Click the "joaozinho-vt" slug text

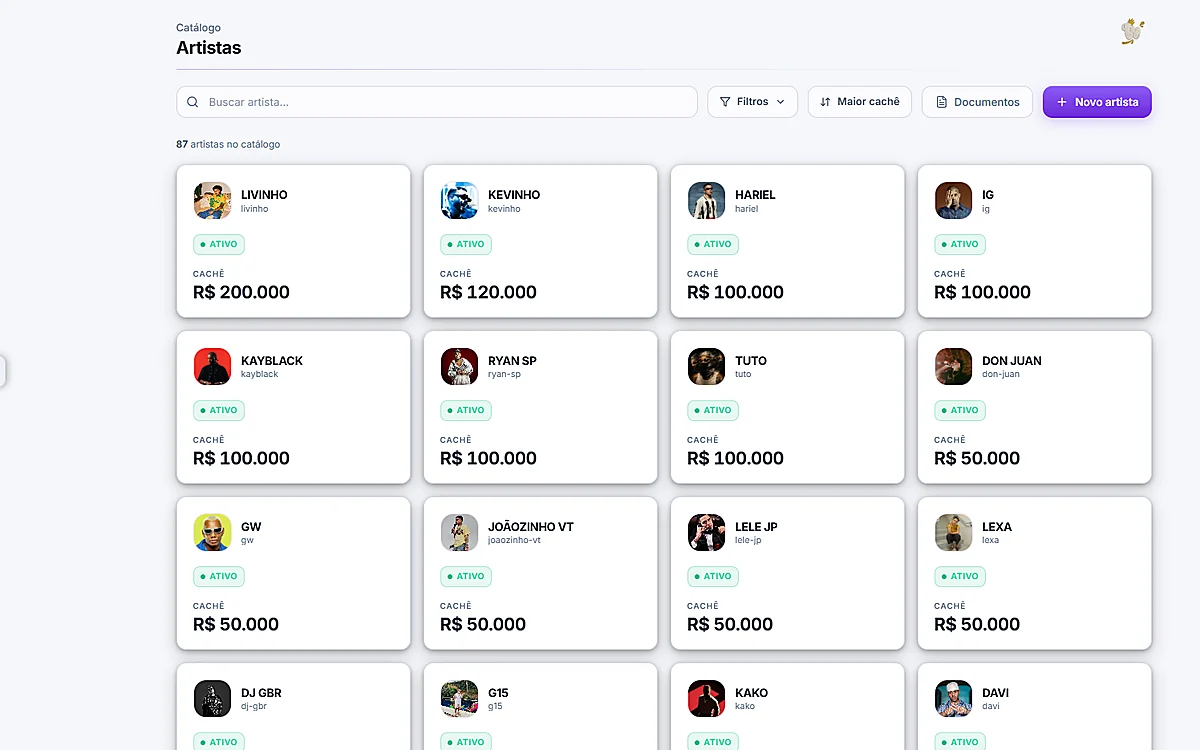click(514, 541)
